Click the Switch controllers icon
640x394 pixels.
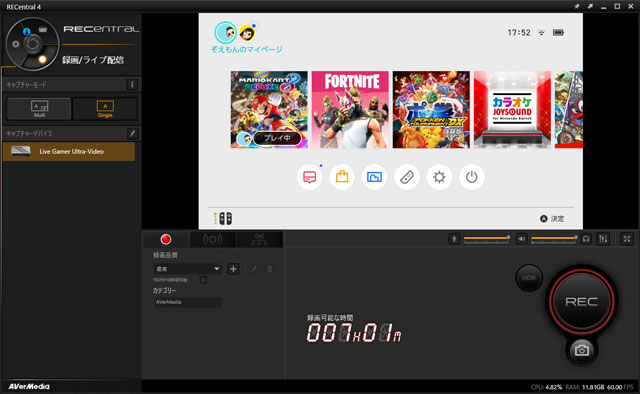click(407, 177)
